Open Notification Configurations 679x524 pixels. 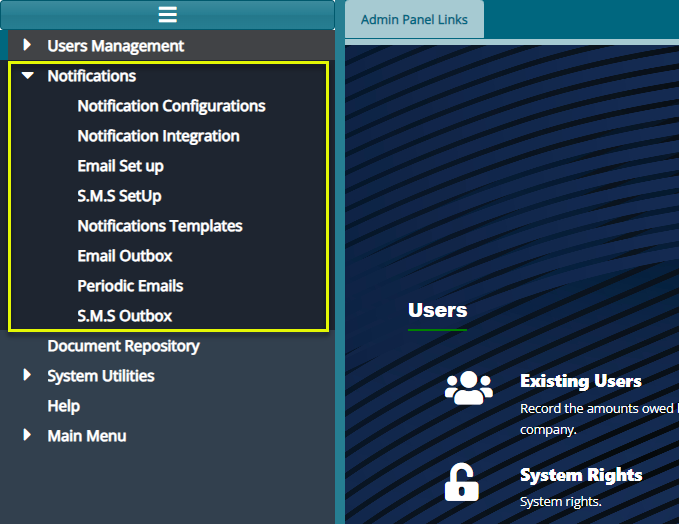coord(171,106)
